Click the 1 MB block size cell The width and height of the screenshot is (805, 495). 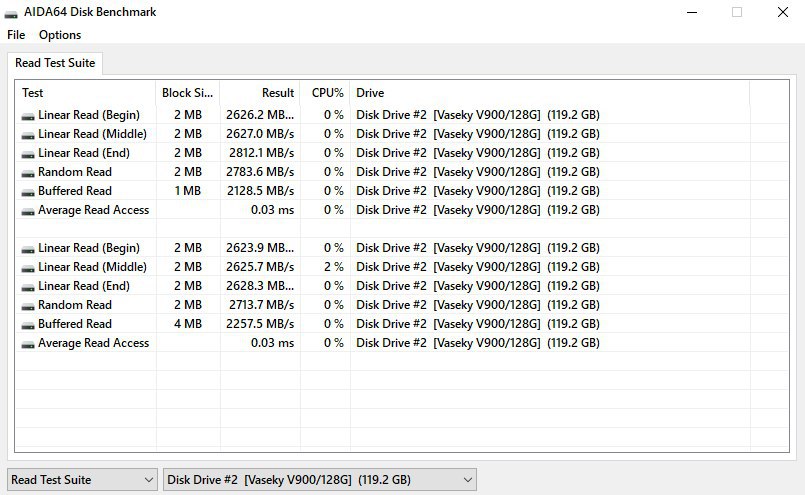tap(188, 191)
